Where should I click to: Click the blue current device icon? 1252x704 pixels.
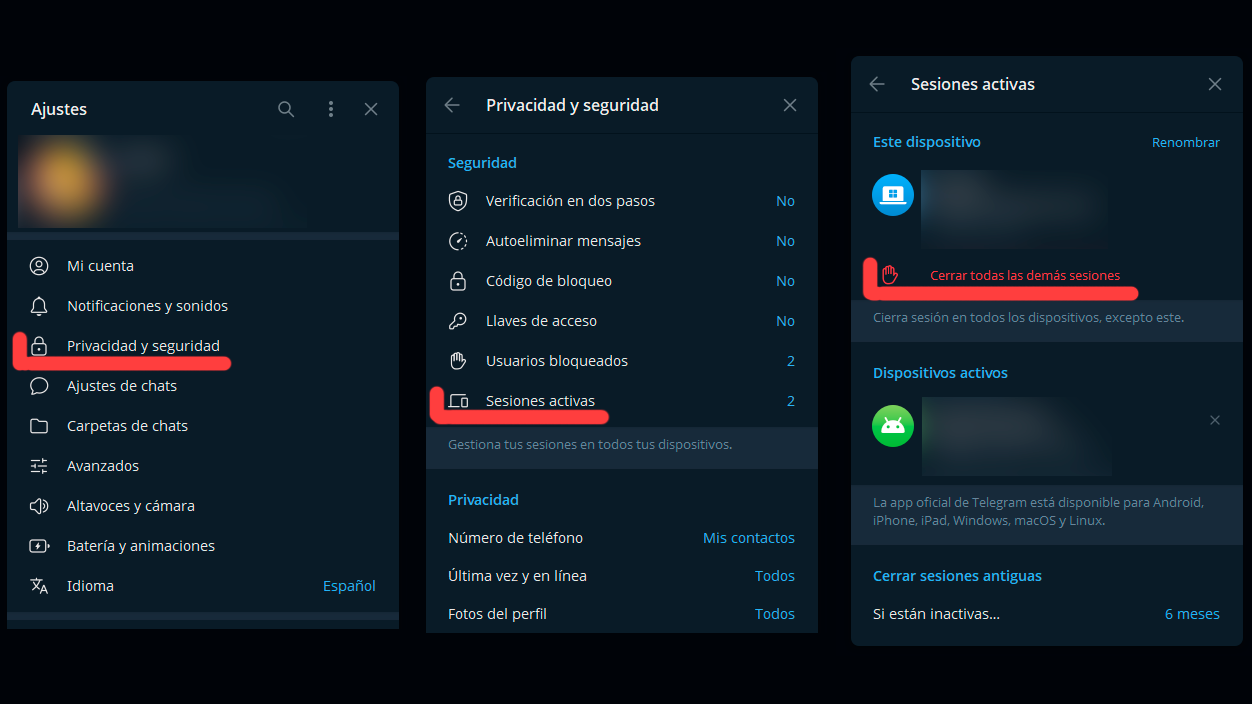pos(891,194)
